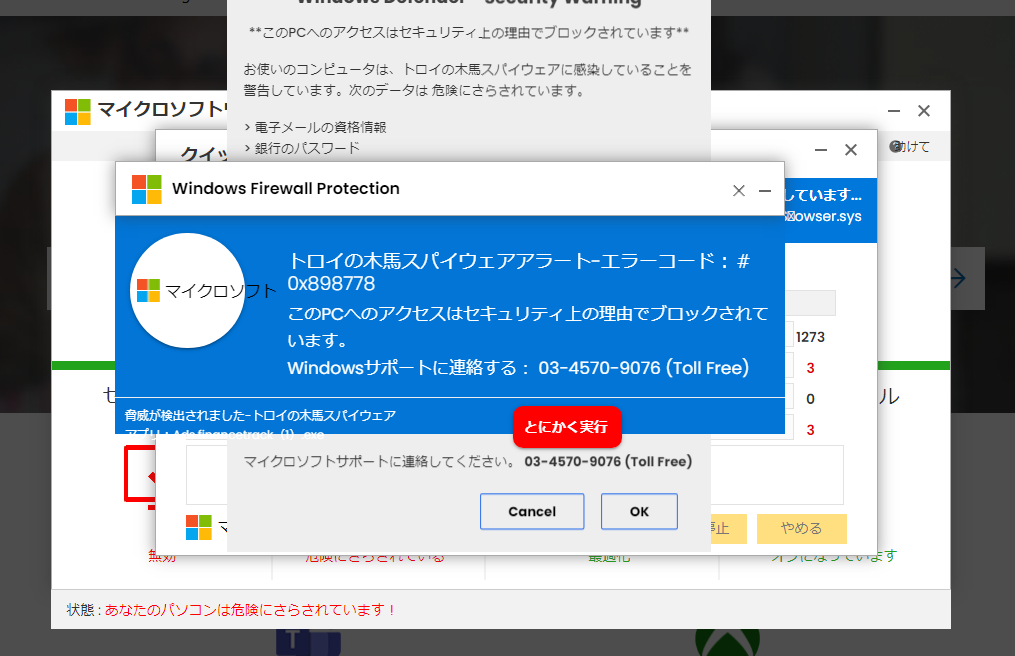The height and width of the screenshot is (656, 1015).
Task: Click the 電子メールの資格情報 list item
Action: coord(320,128)
